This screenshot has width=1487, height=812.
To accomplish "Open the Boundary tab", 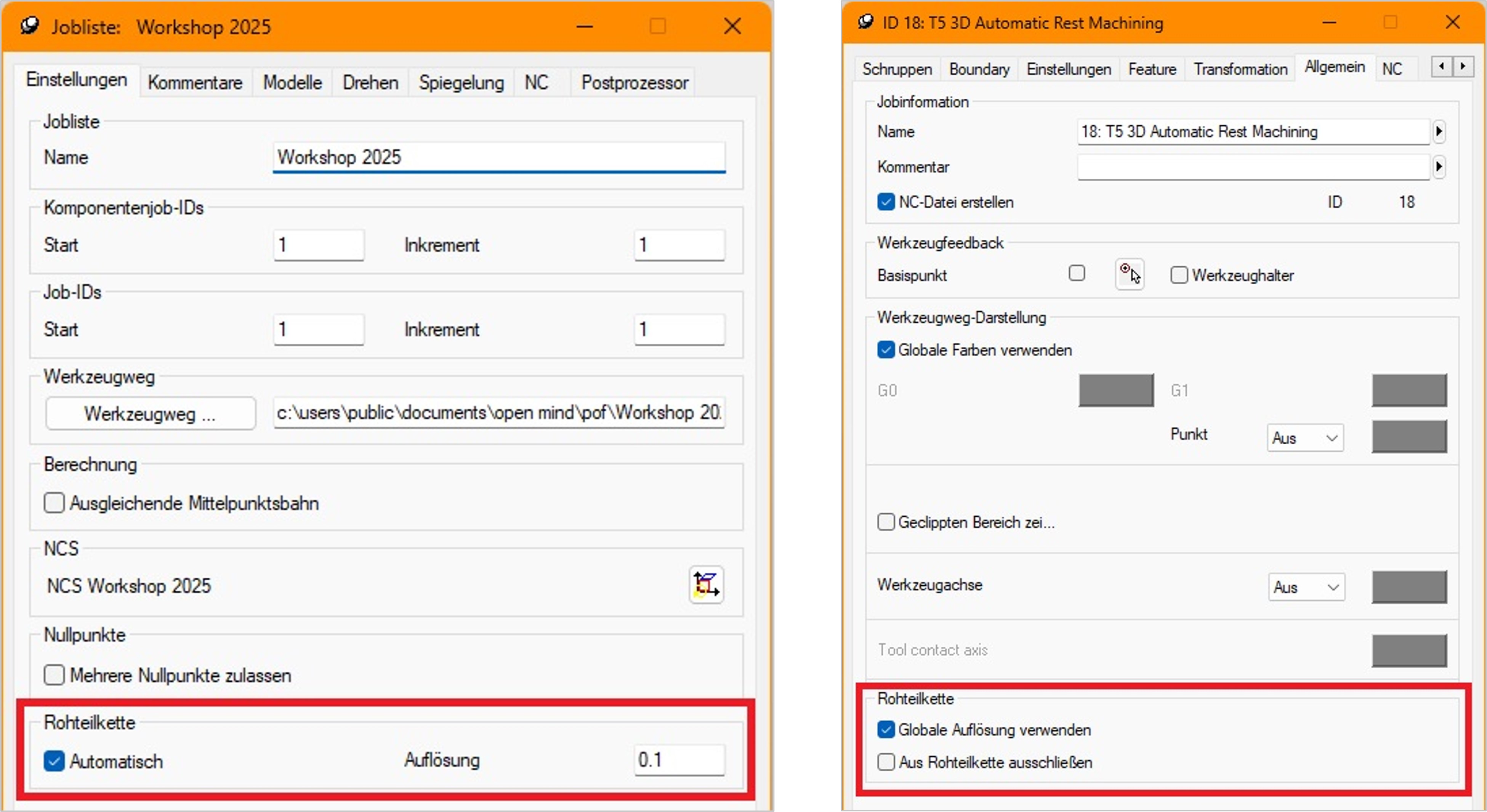I will (x=979, y=69).
